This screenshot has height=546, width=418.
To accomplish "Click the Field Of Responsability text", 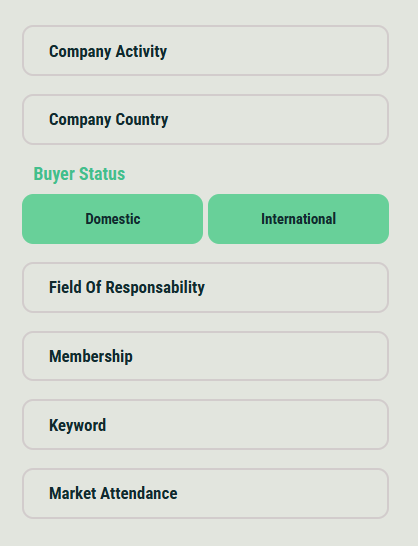I will pos(127,288).
